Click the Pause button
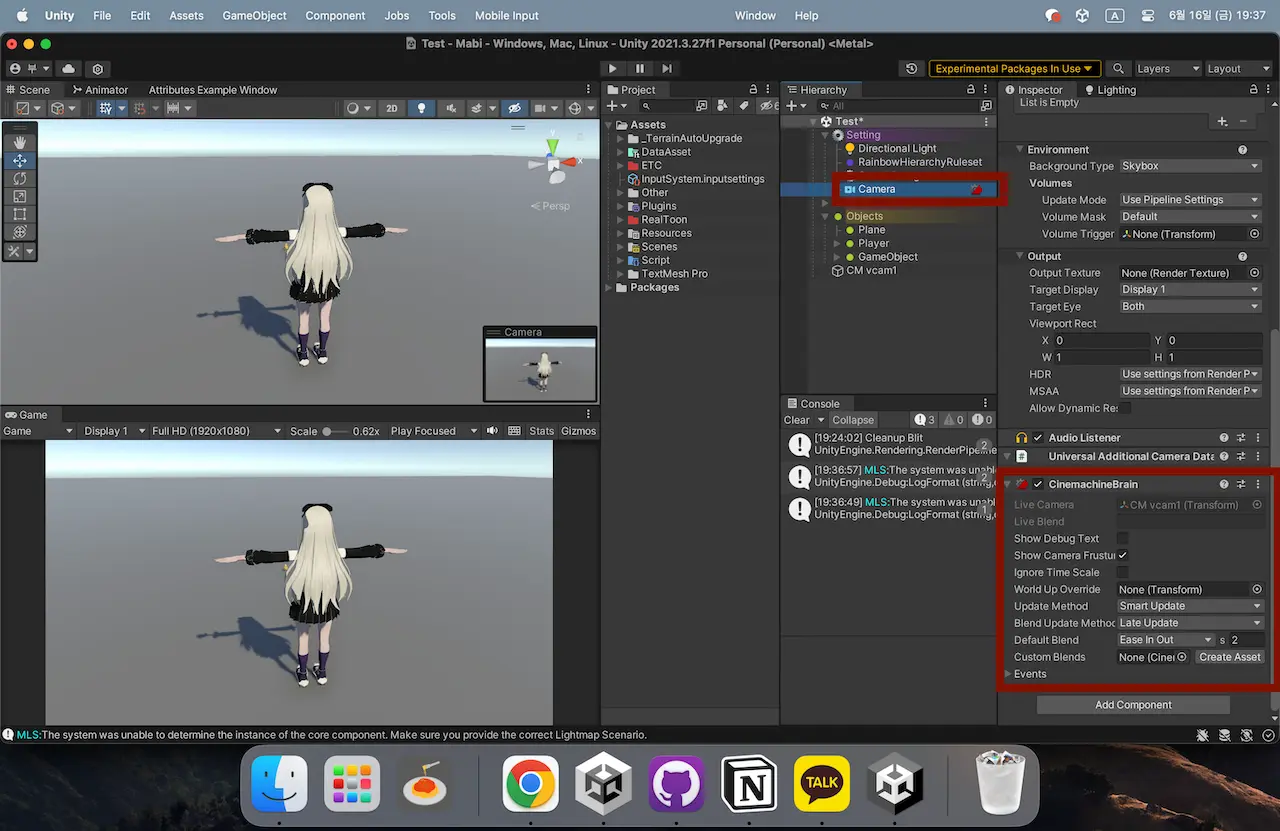The width and height of the screenshot is (1280, 831). click(640, 68)
